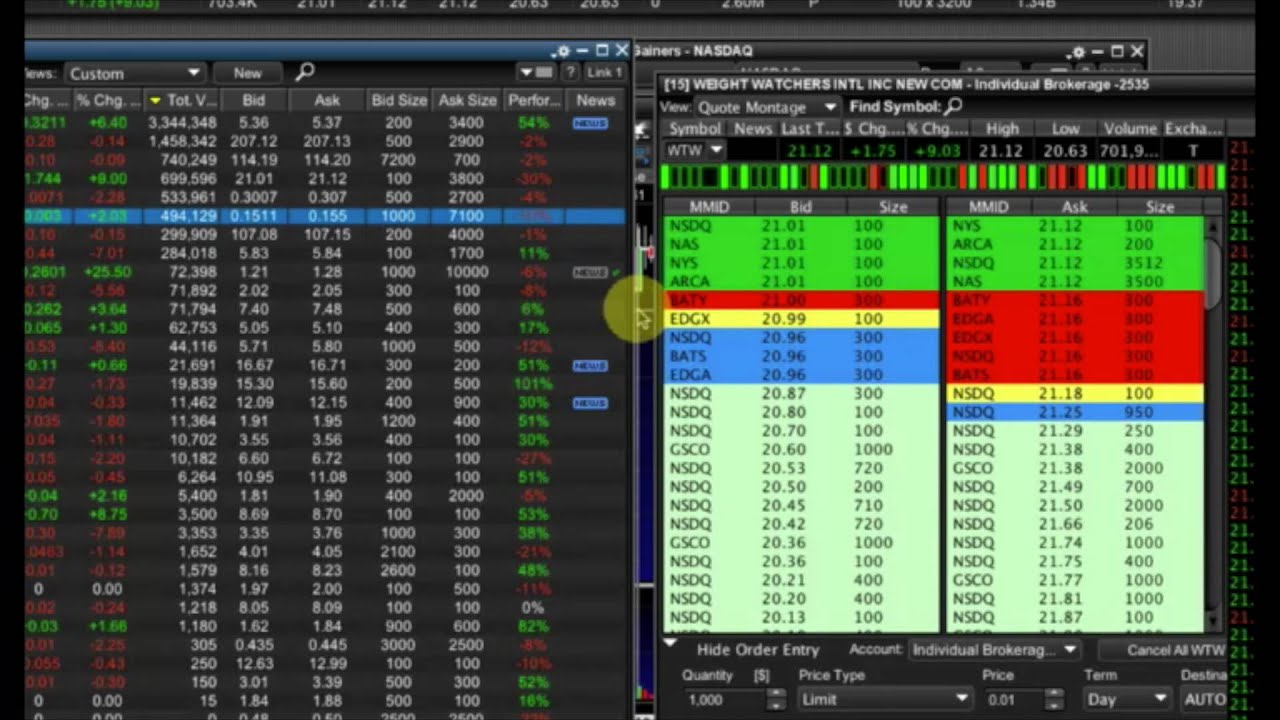1280x720 pixels.
Task: Click the 101% performance cell
Action: pyautogui.click(x=535, y=385)
